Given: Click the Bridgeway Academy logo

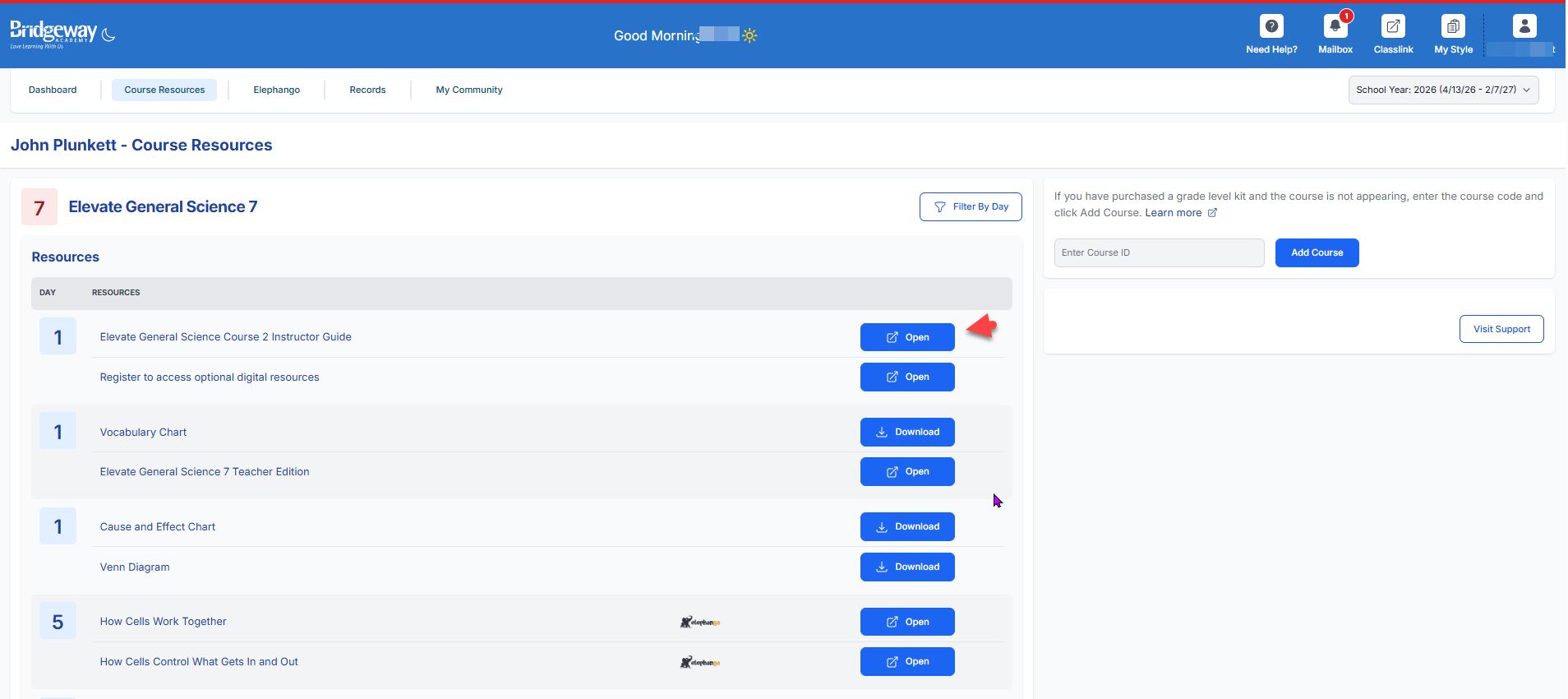Looking at the screenshot, I should click(53, 34).
